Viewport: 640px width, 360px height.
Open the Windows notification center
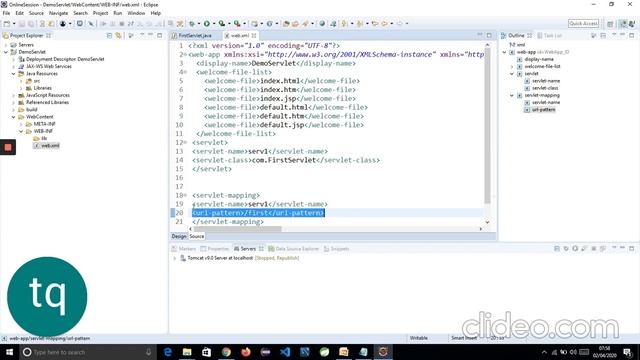(628, 352)
